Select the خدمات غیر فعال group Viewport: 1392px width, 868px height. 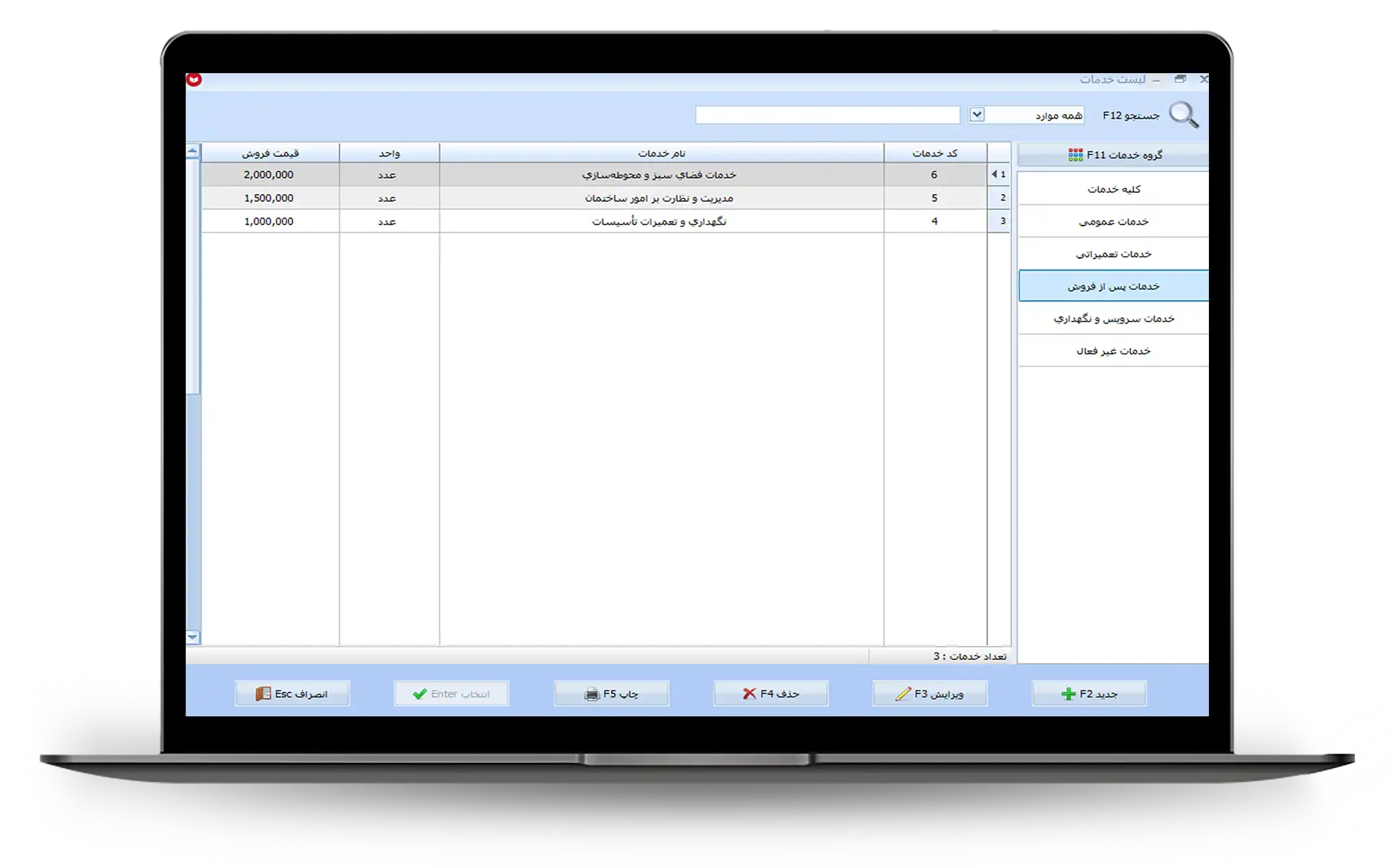[1113, 351]
